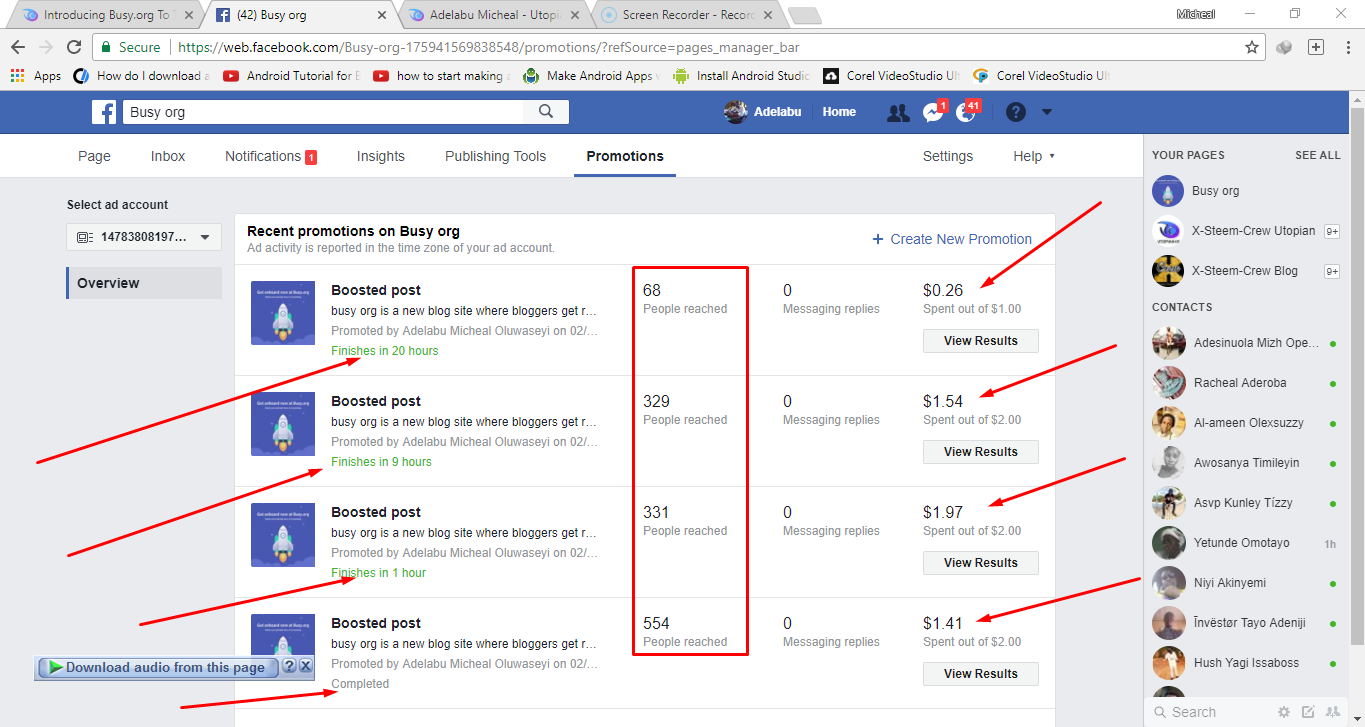Click the create group icon in chat bar
Viewport: 1365px width, 727px height.
coord(1332,712)
